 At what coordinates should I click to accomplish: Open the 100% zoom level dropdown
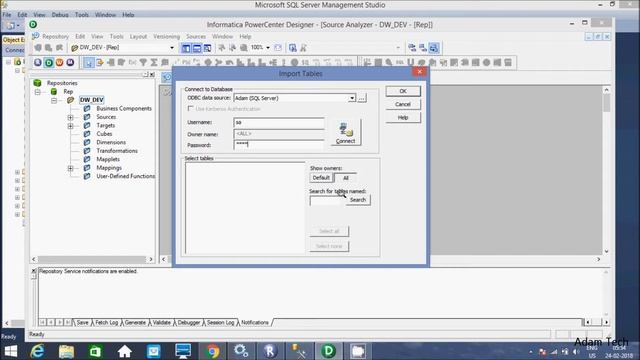[x=268, y=48]
